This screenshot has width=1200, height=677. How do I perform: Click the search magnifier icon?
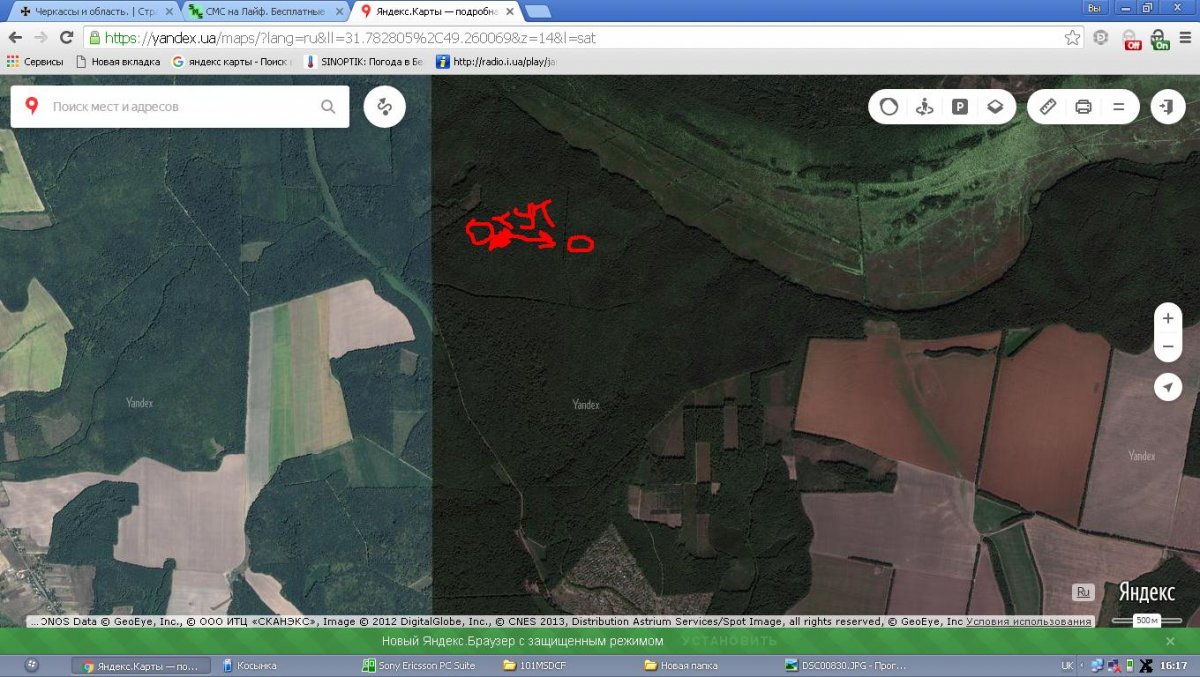328,106
